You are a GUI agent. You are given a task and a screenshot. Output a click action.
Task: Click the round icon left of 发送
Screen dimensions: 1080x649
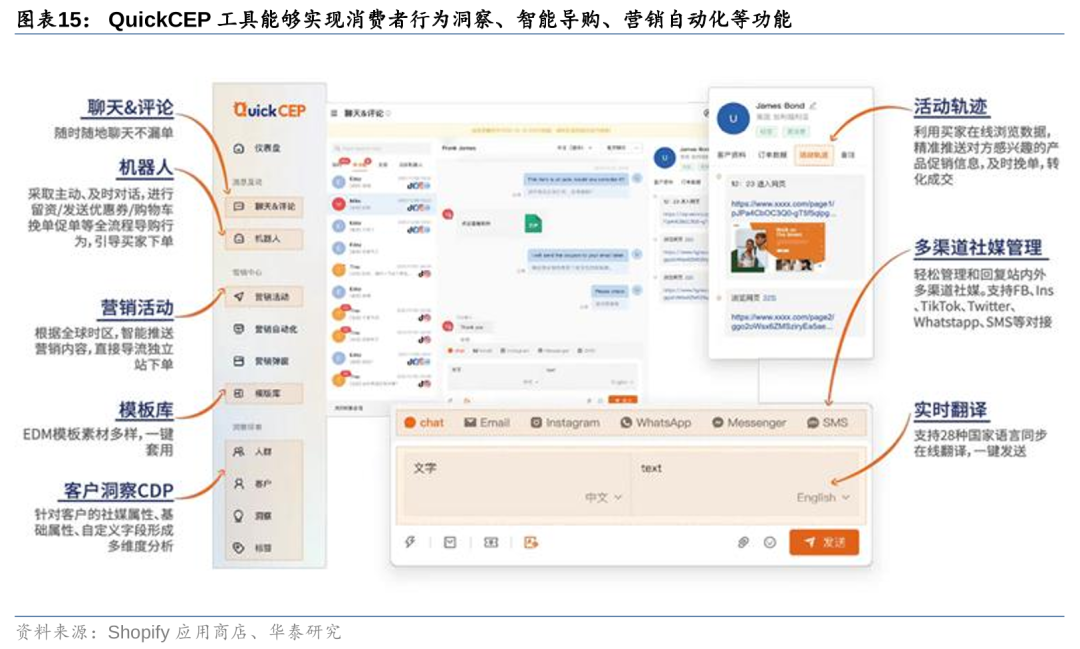tap(770, 543)
